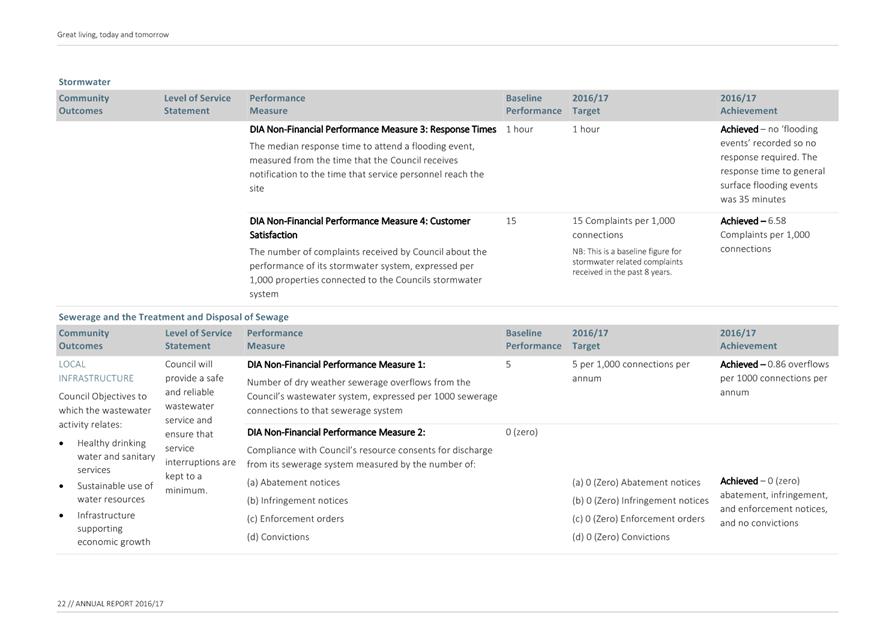Click 'Achieved – 0.86 overflows' achievement text
895x638 pixels.
(x=775, y=378)
